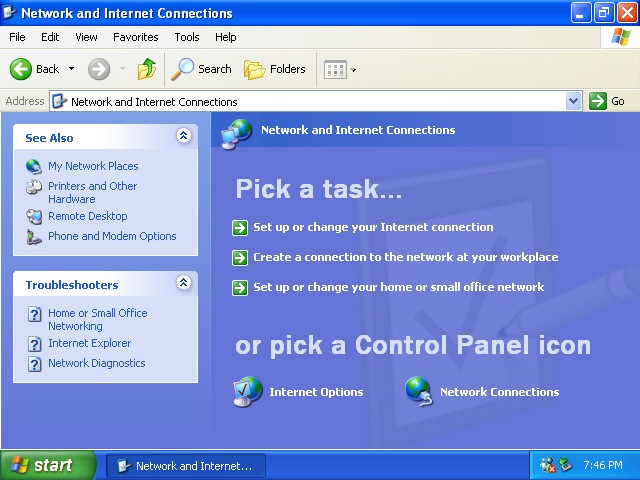640x480 pixels.
Task: Click the Network Connections label
Action: 499,392
